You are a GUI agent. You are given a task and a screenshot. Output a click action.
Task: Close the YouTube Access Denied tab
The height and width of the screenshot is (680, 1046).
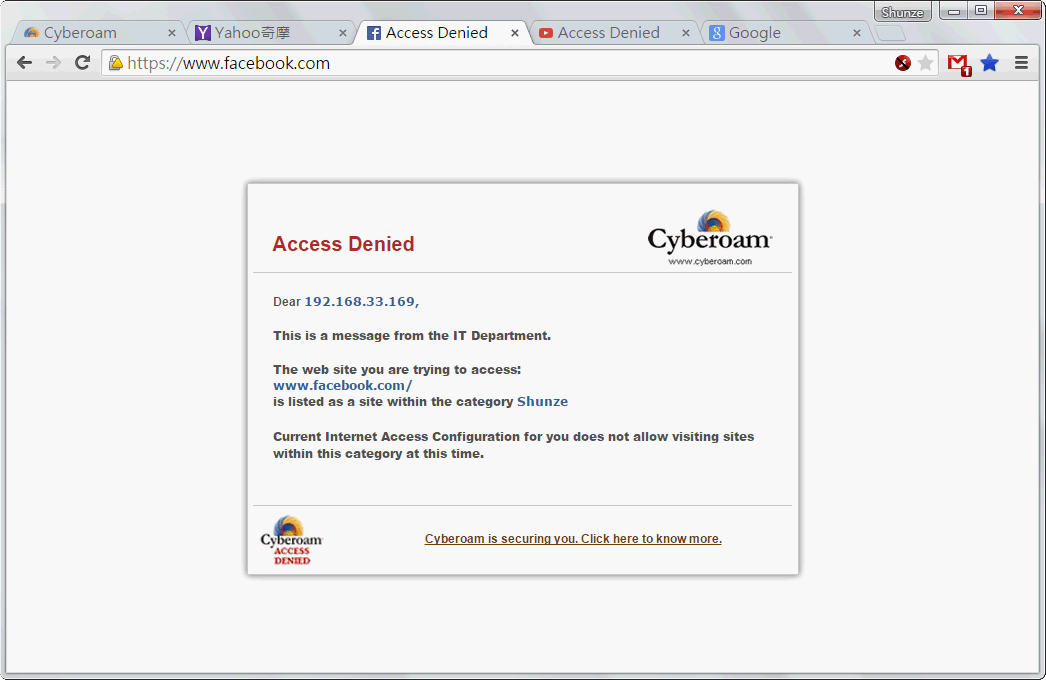click(686, 33)
